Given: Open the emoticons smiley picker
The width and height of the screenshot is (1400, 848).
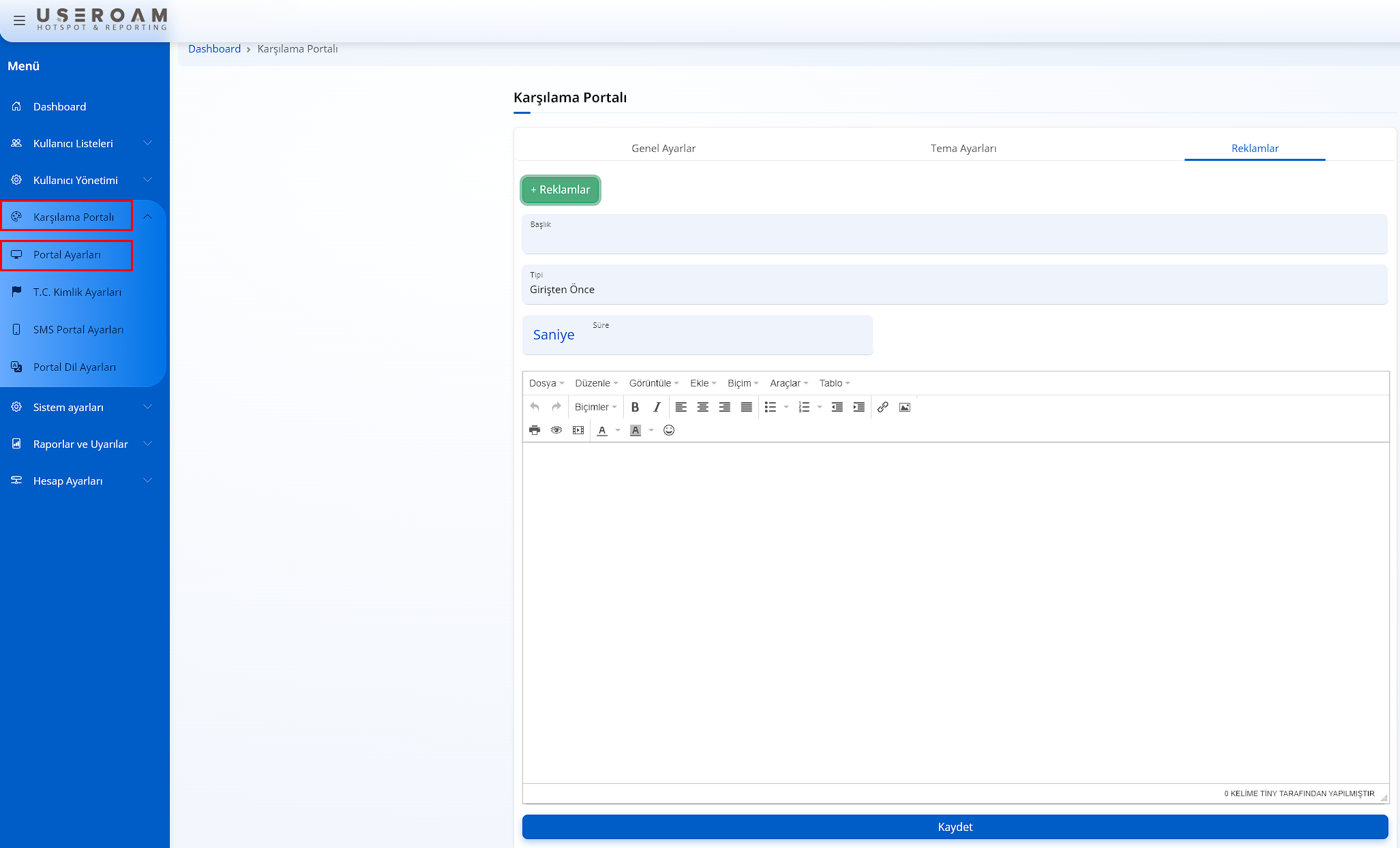Looking at the screenshot, I should click(669, 430).
